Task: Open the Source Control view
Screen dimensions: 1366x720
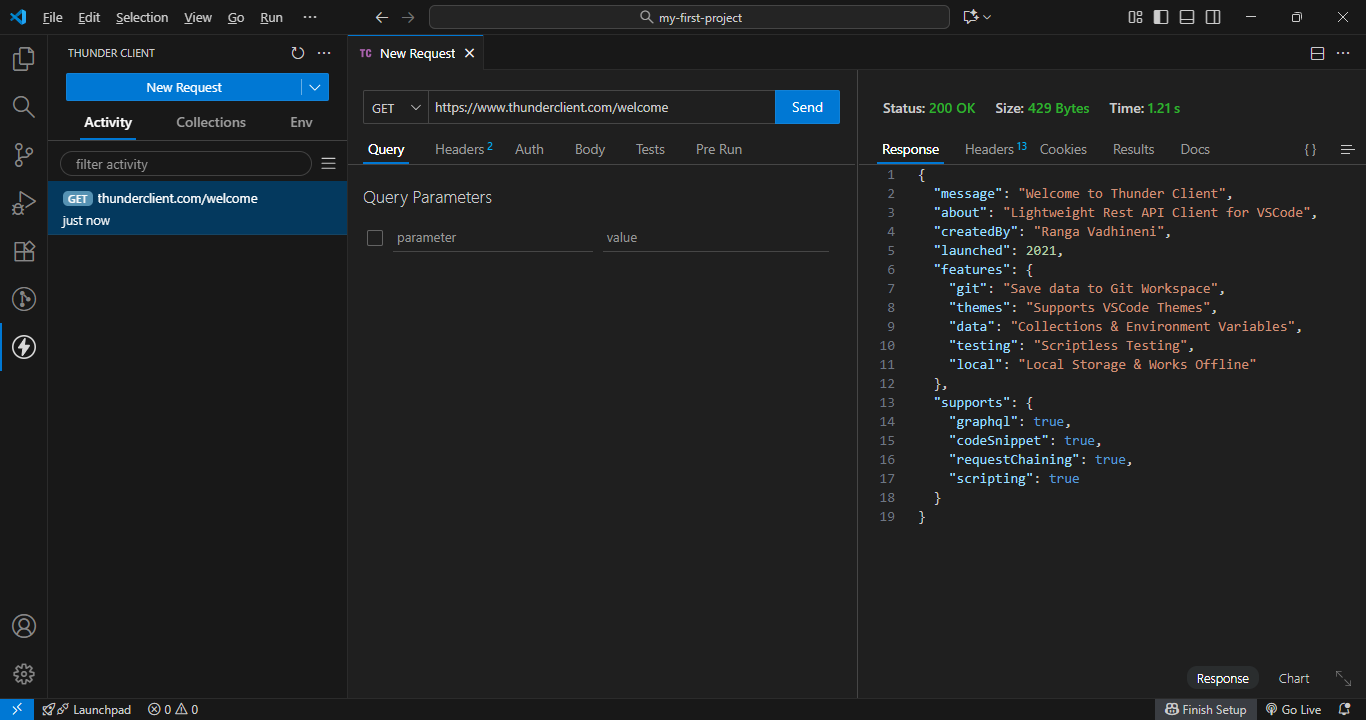Action: pos(24,155)
